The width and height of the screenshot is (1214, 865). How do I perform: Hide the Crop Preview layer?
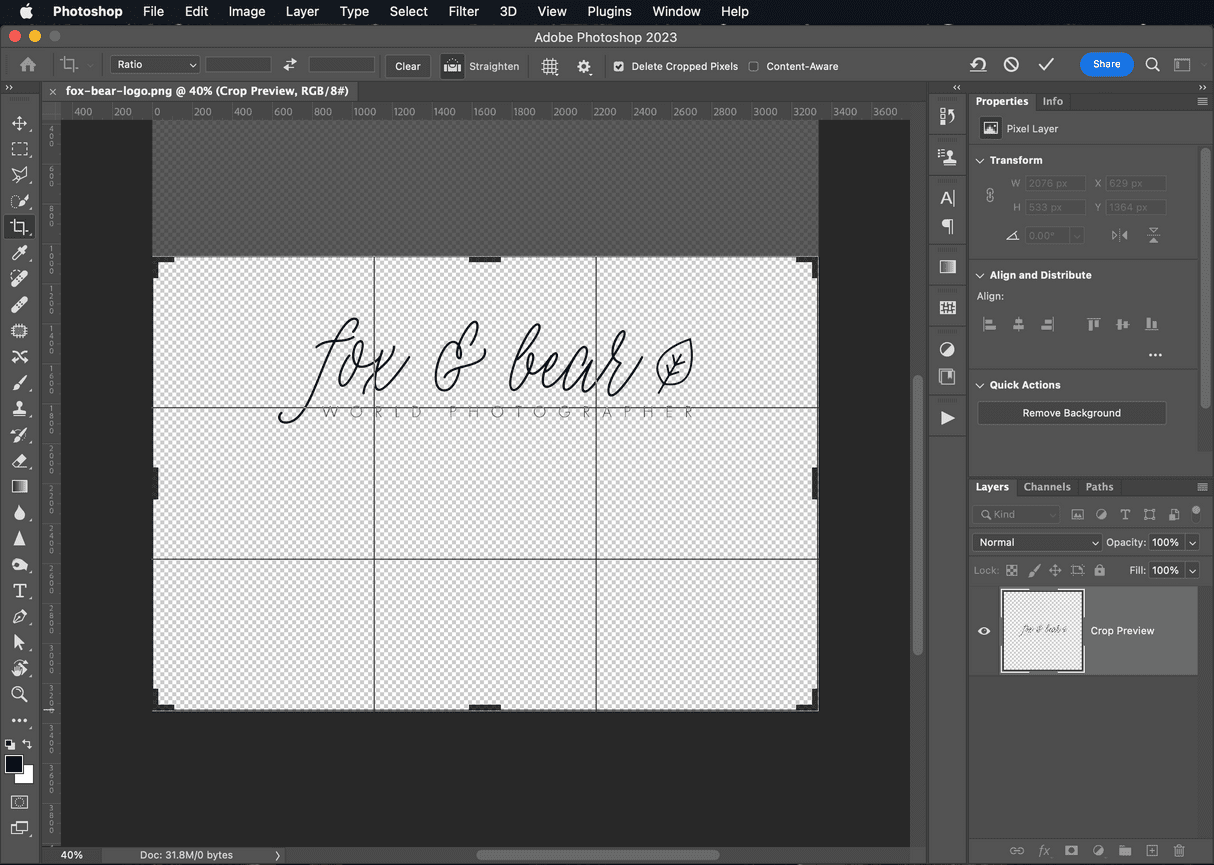[983, 631]
